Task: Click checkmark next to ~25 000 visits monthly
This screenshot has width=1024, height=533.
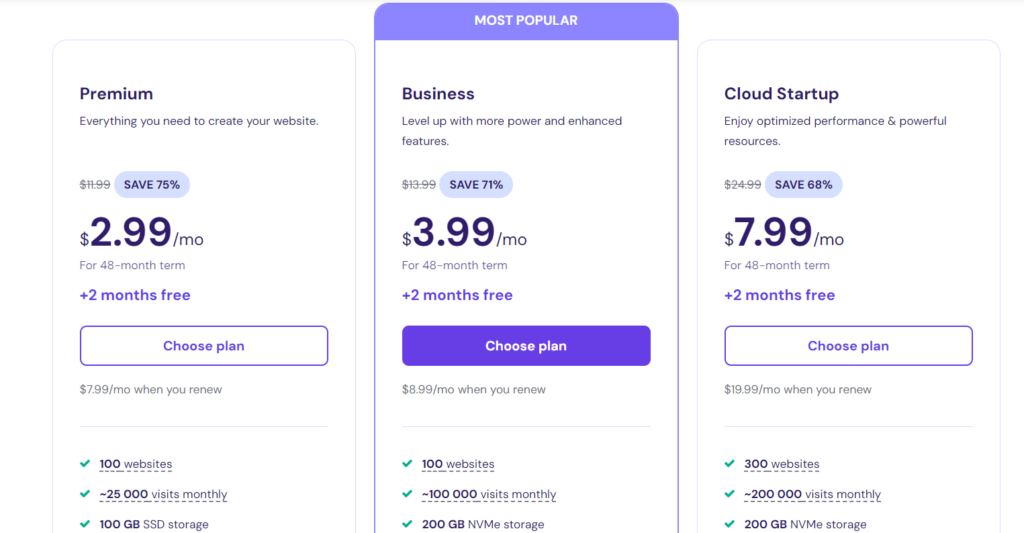Action: (x=85, y=494)
